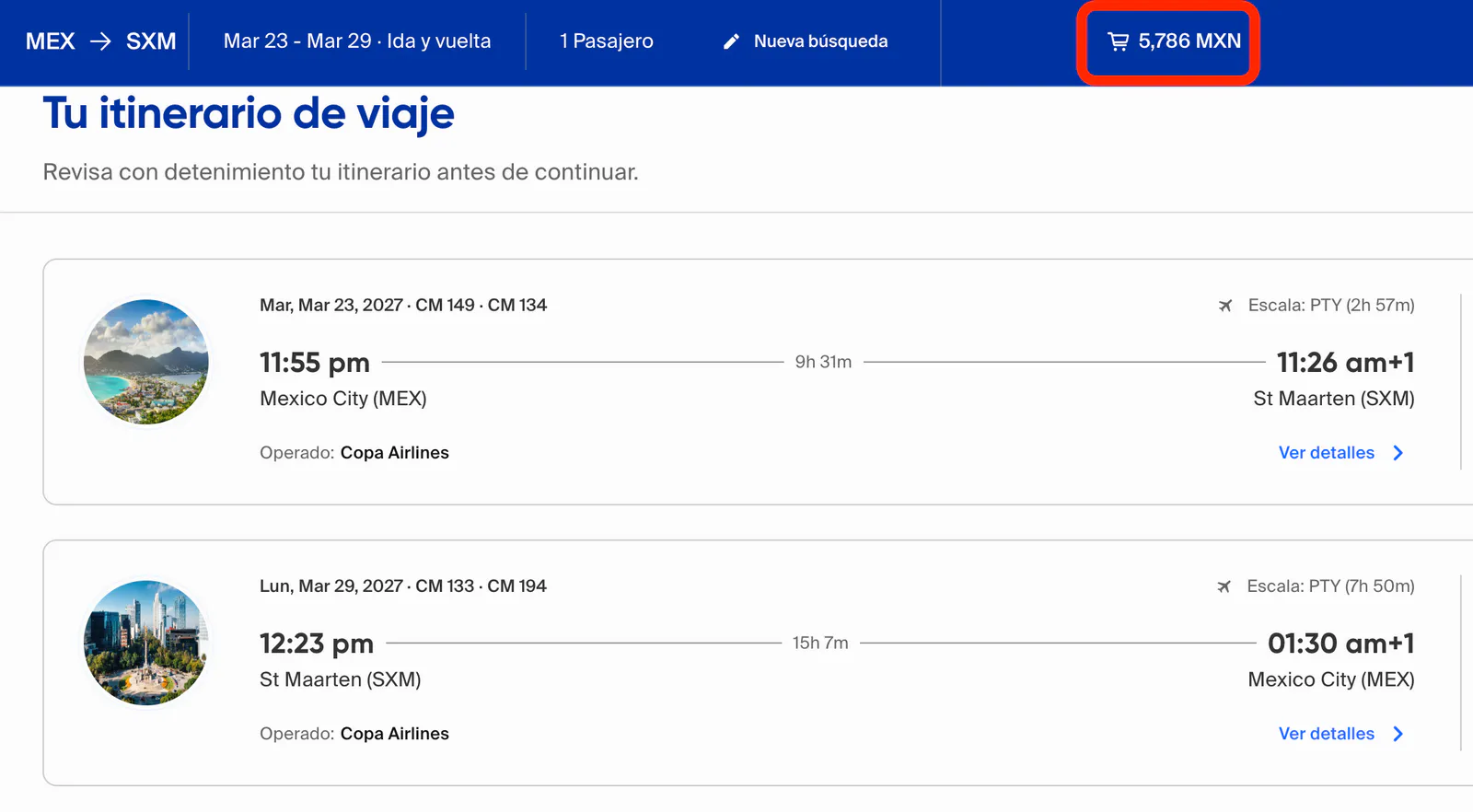Viewport: 1473px width, 812px height.
Task: Open the shopping cart icon
Action: (1119, 41)
